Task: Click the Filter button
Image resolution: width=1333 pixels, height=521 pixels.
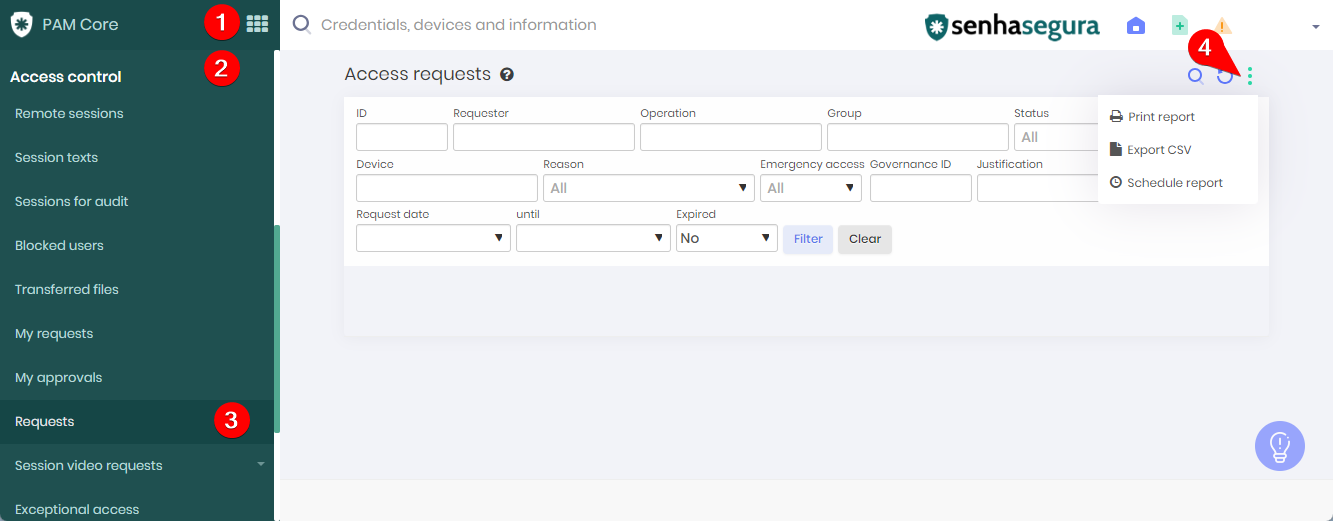Action: tap(808, 239)
